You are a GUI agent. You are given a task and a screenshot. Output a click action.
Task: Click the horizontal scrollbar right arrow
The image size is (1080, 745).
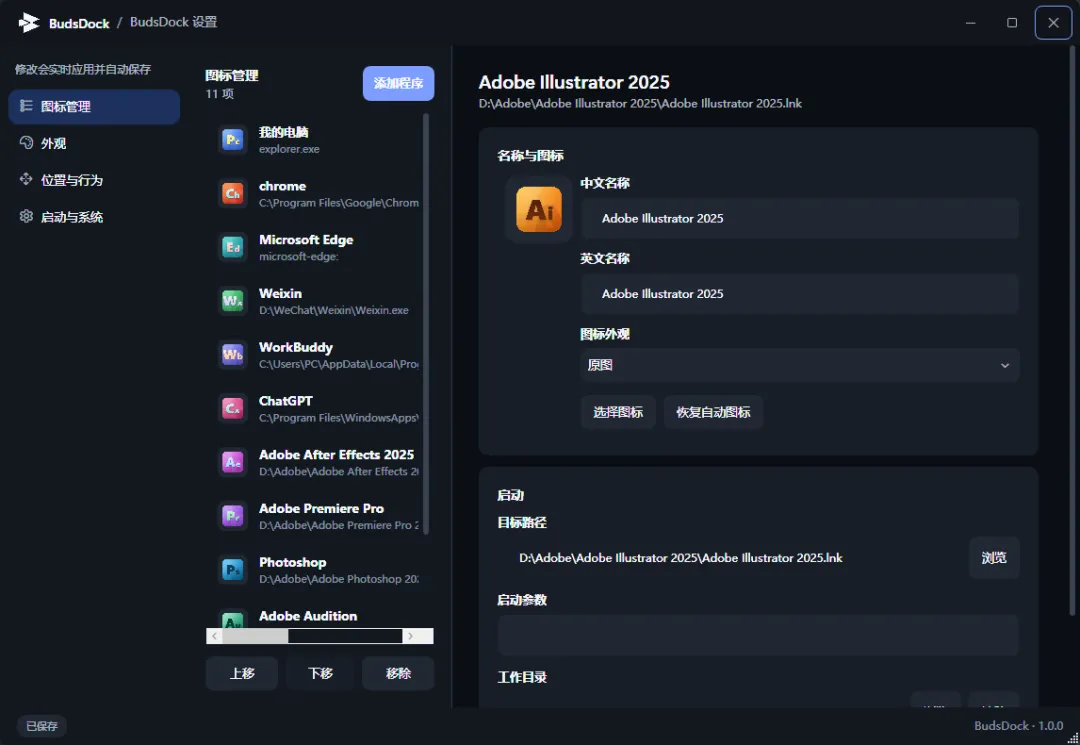[411, 636]
